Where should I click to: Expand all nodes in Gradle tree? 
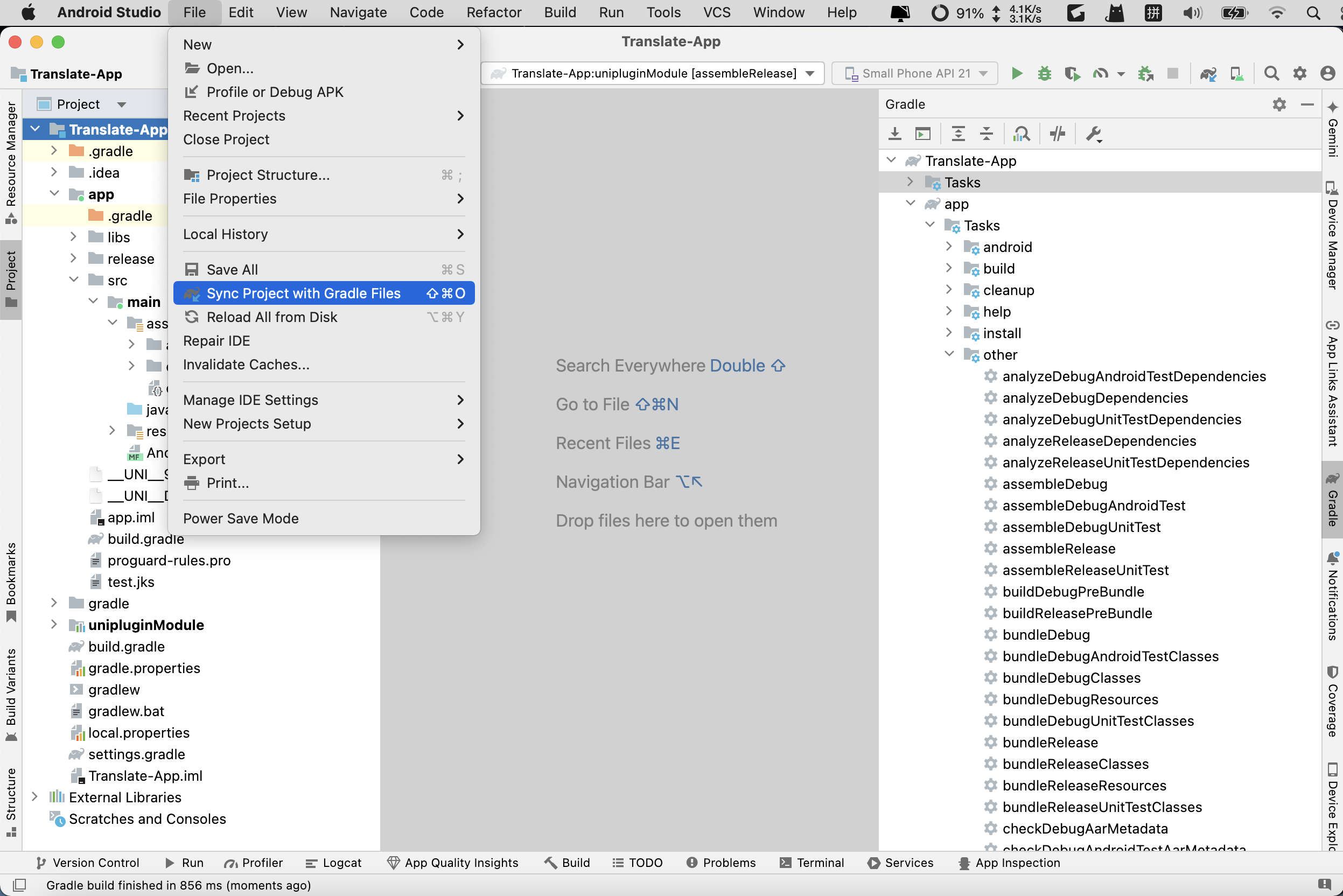pyautogui.click(x=959, y=134)
